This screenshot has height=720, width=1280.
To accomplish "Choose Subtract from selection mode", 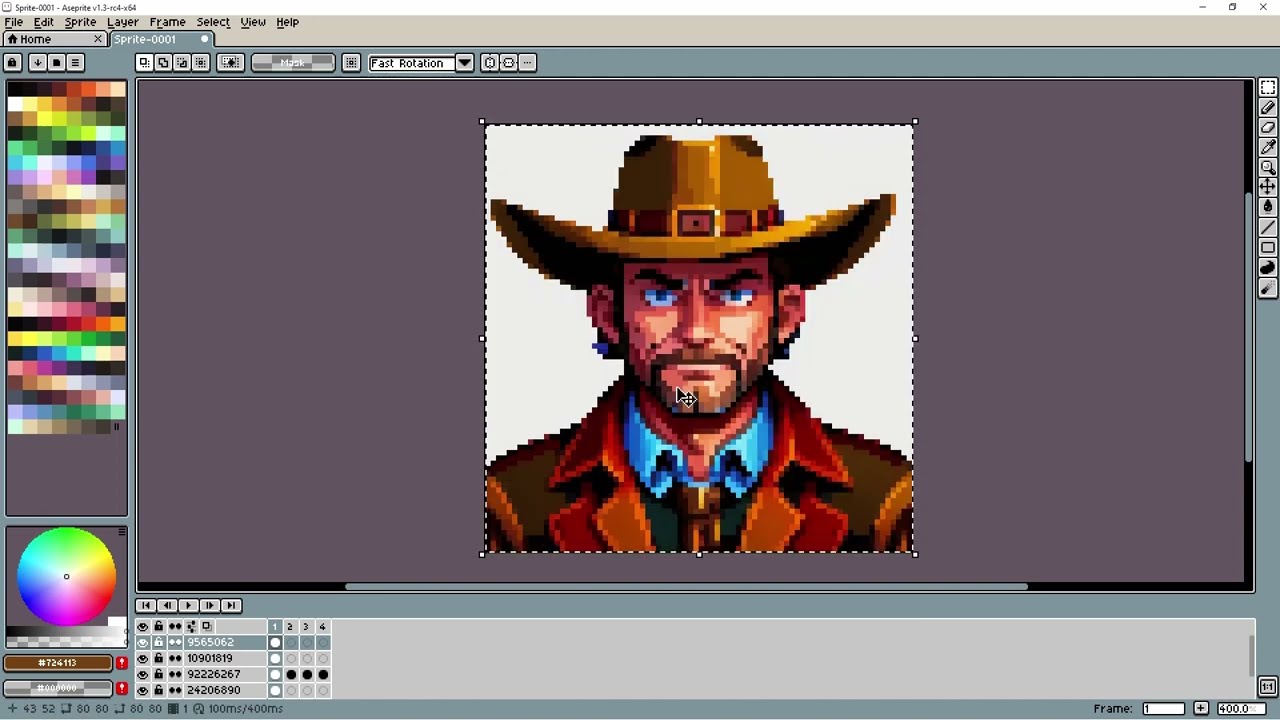I will tap(182, 63).
